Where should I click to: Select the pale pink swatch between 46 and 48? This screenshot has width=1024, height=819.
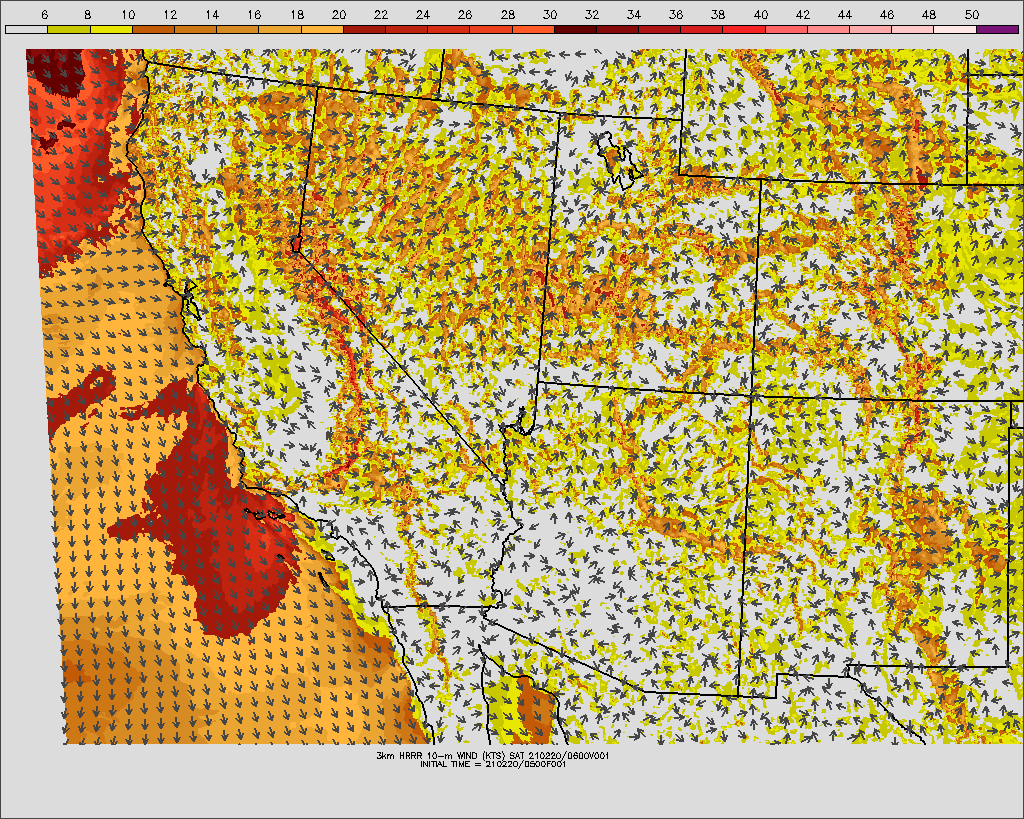[912, 29]
